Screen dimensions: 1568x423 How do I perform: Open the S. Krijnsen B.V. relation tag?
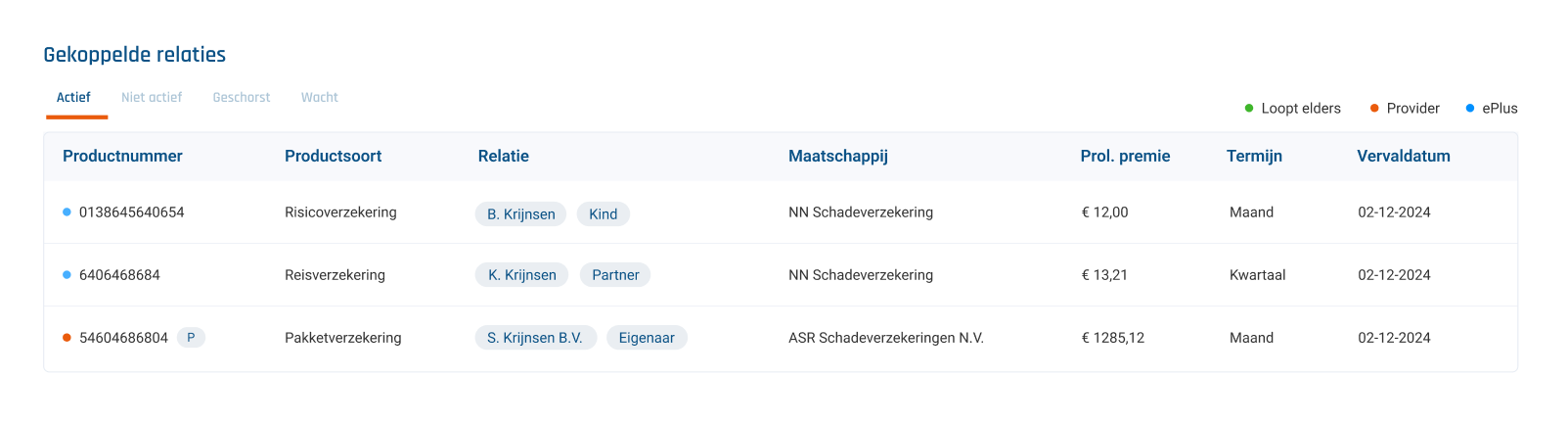(x=535, y=338)
